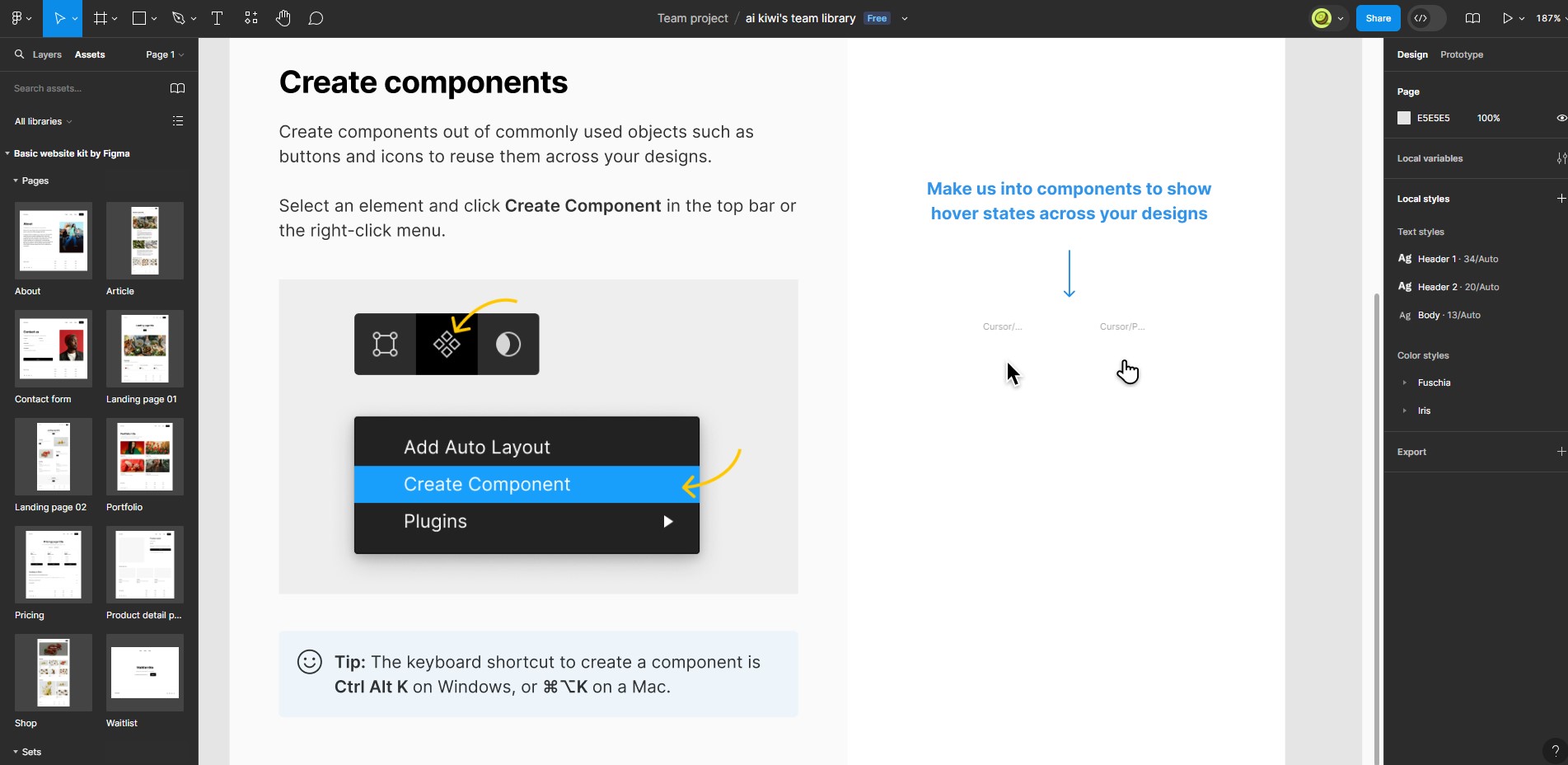Switch assets to list view icon
This screenshot has width=1568, height=765.
pos(177,121)
